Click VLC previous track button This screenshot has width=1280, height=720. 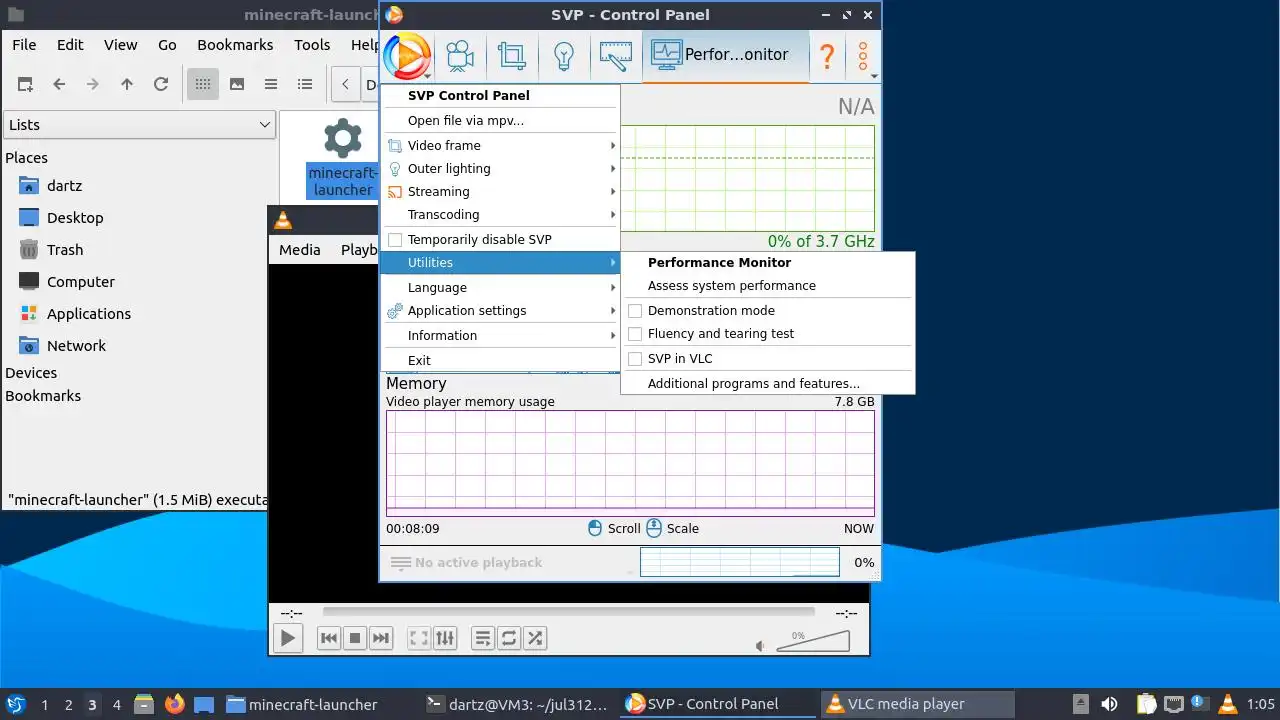(x=328, y=638)
